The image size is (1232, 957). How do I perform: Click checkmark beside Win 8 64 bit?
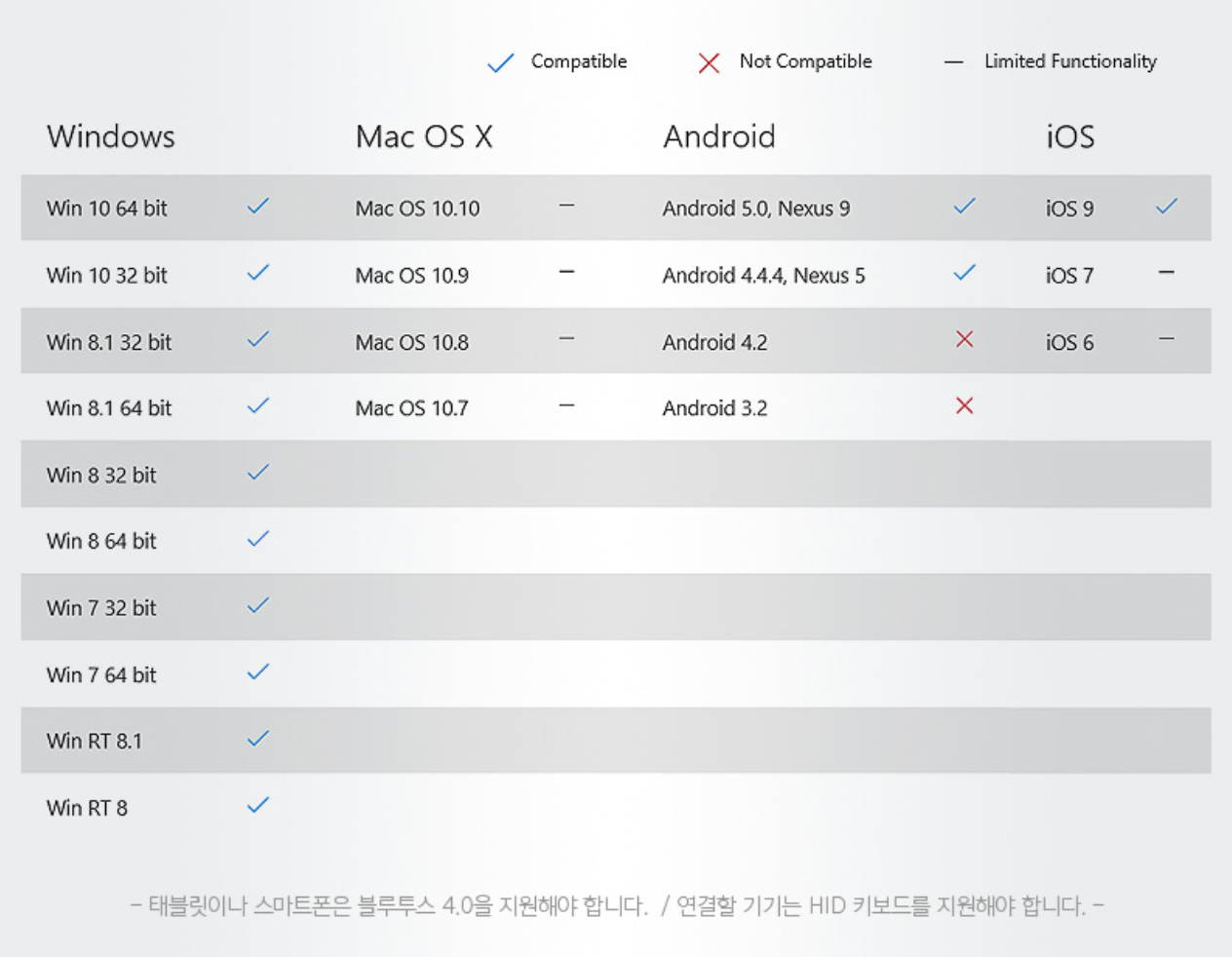pos(258,538)
